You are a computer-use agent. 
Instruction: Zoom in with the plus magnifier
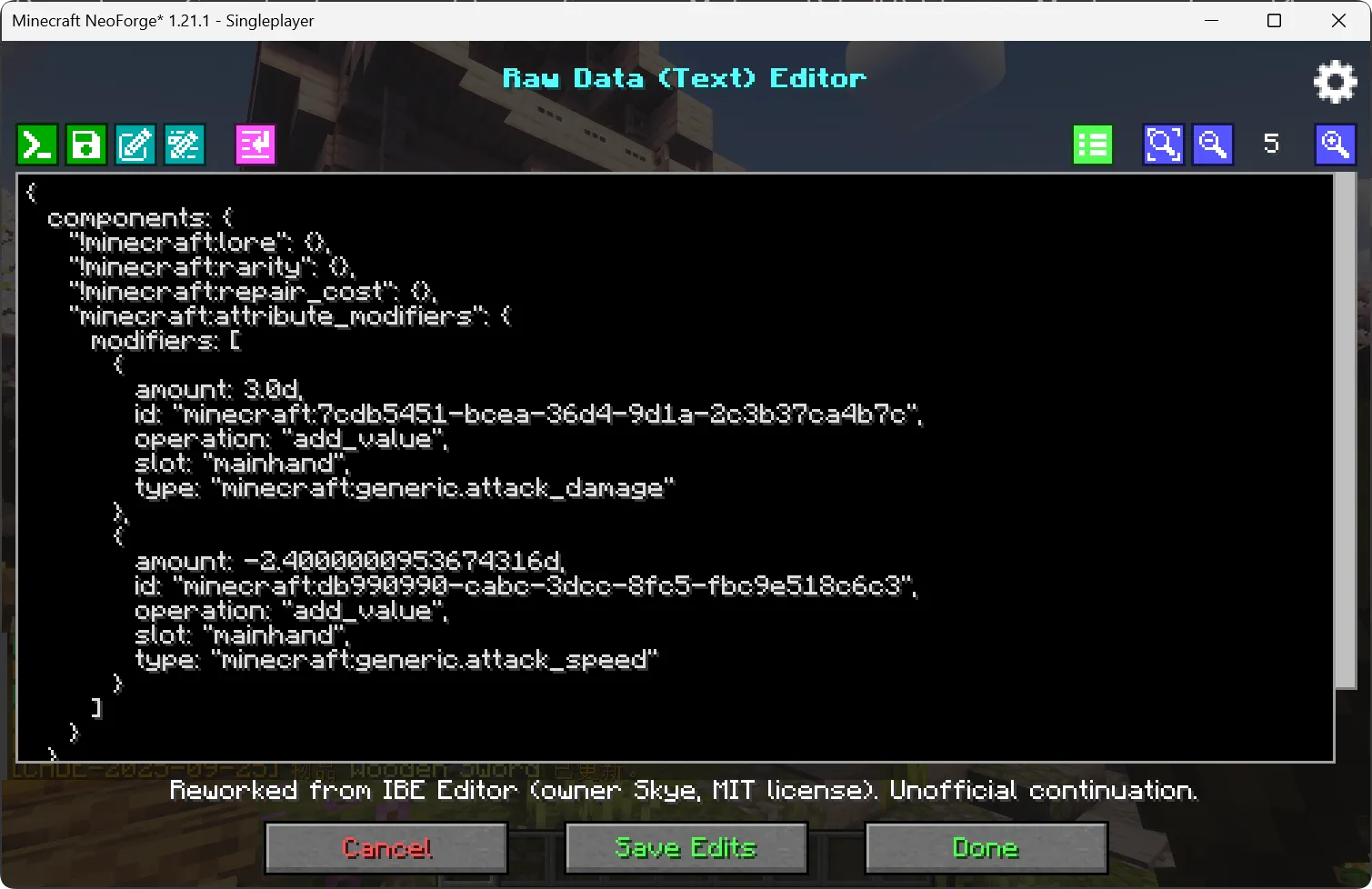(x=1335, y=145)
